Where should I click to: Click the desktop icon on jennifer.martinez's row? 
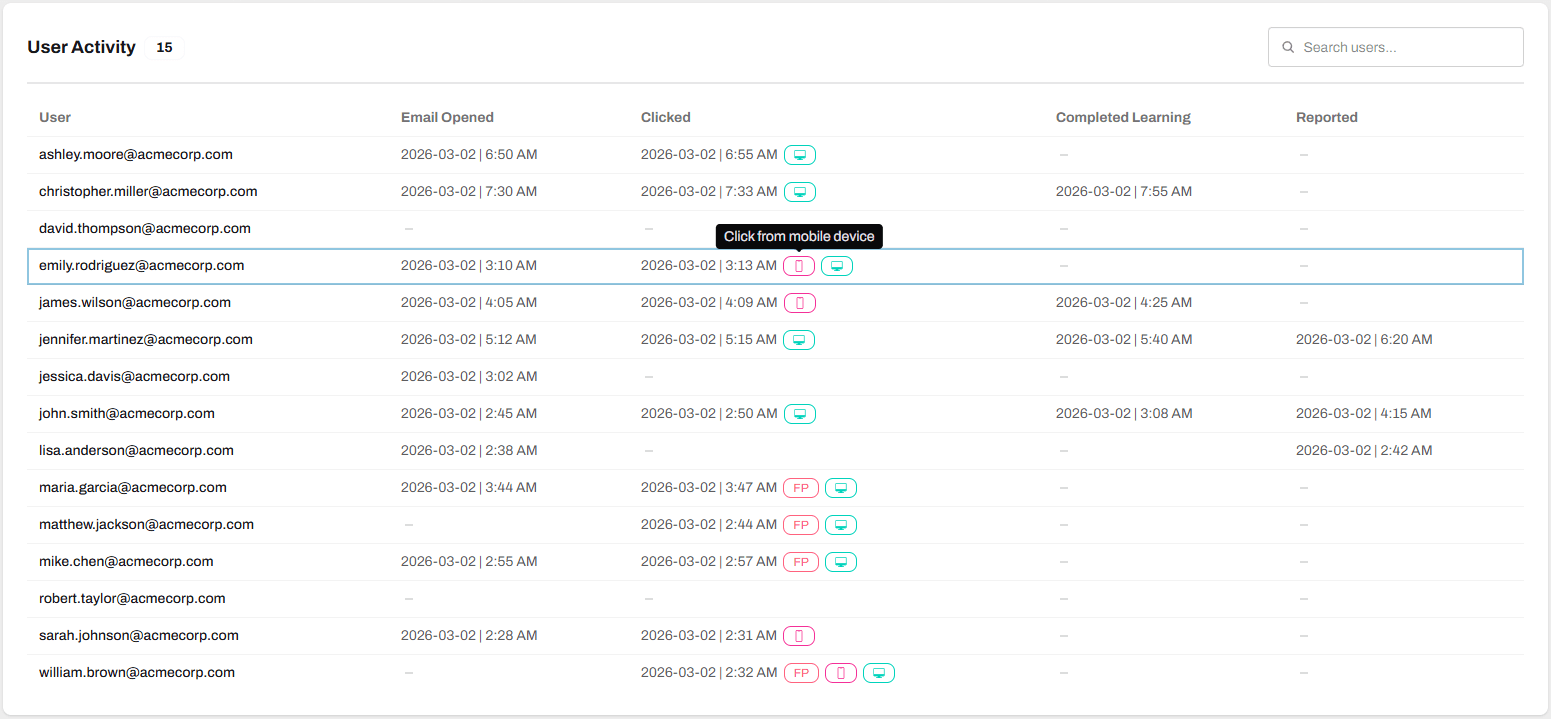click(x=799, y=339)
